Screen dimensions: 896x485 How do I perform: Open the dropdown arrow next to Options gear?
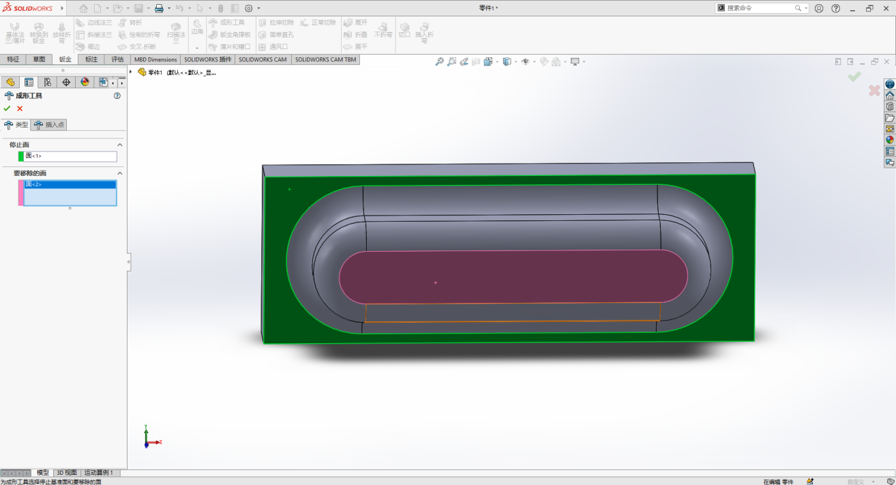259,9
